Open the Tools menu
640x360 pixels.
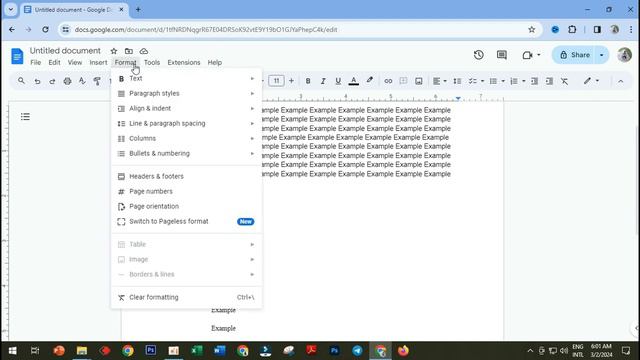152,62
